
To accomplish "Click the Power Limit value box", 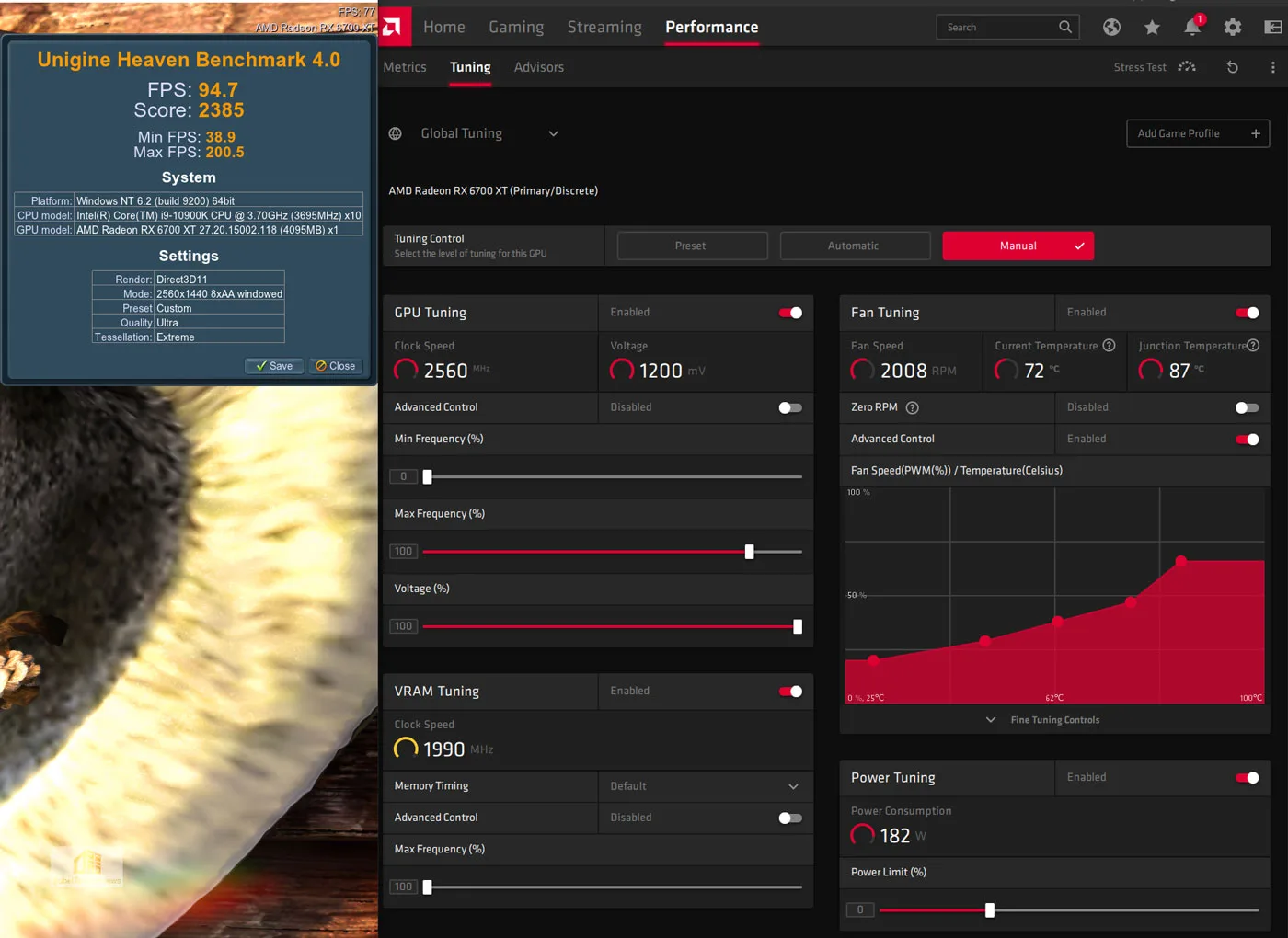I will 860,910.
